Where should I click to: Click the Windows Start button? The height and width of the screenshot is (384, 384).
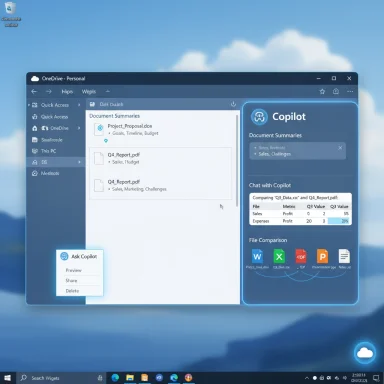[7, 378]
